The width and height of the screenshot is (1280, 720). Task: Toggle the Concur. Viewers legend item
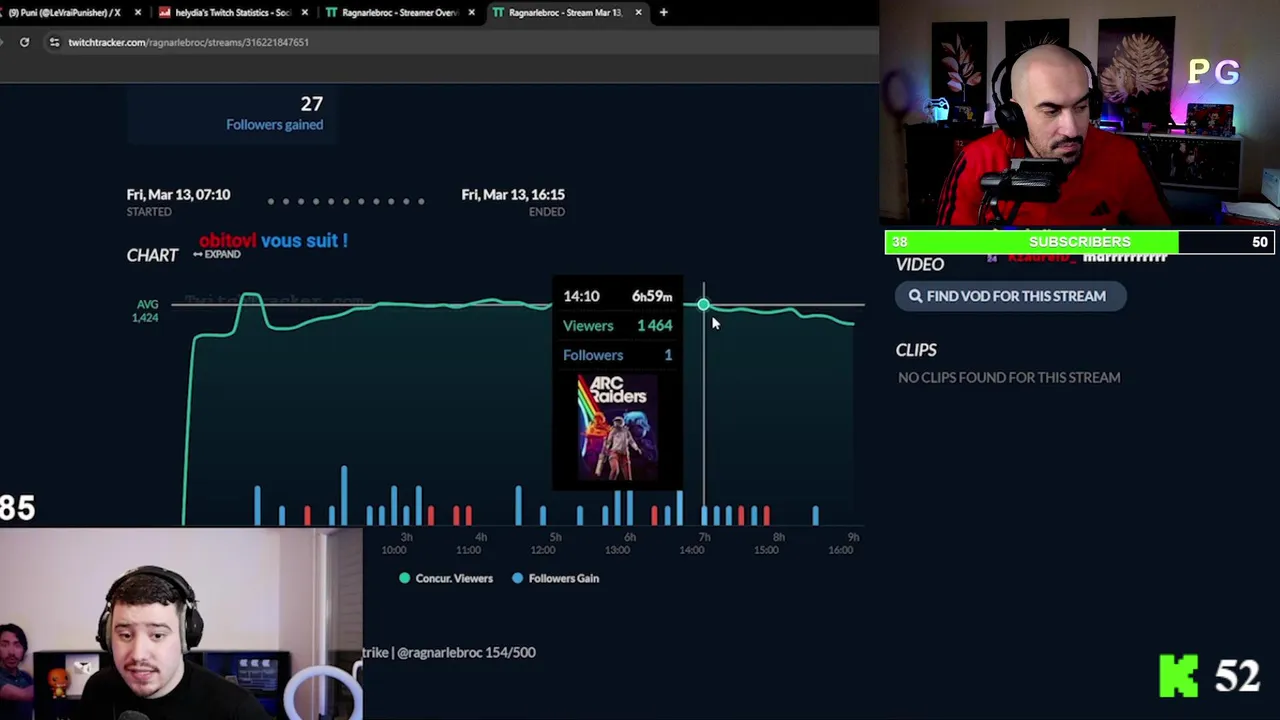click(x=446, y=578)
